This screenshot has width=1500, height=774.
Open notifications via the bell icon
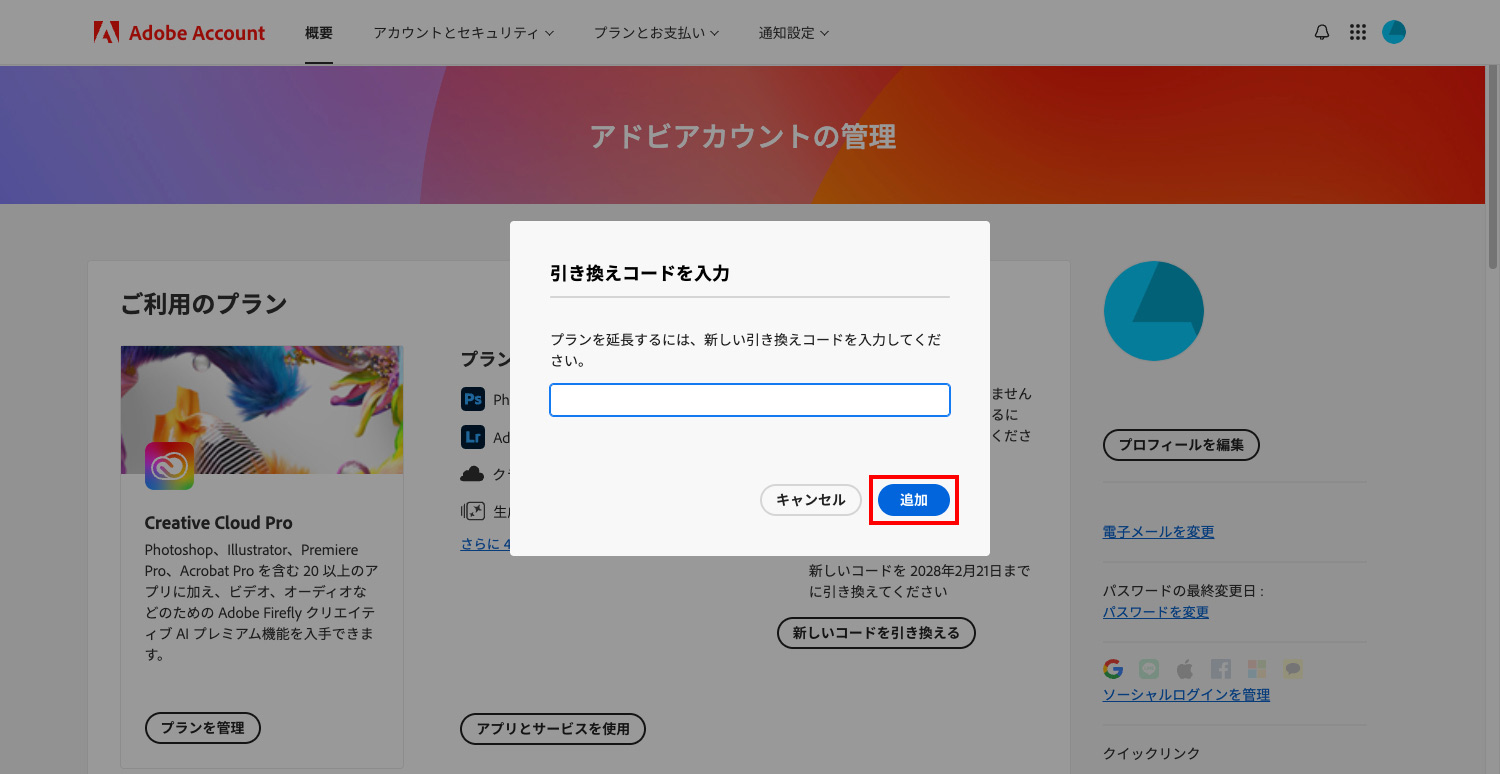click(x=1321, y=31)
